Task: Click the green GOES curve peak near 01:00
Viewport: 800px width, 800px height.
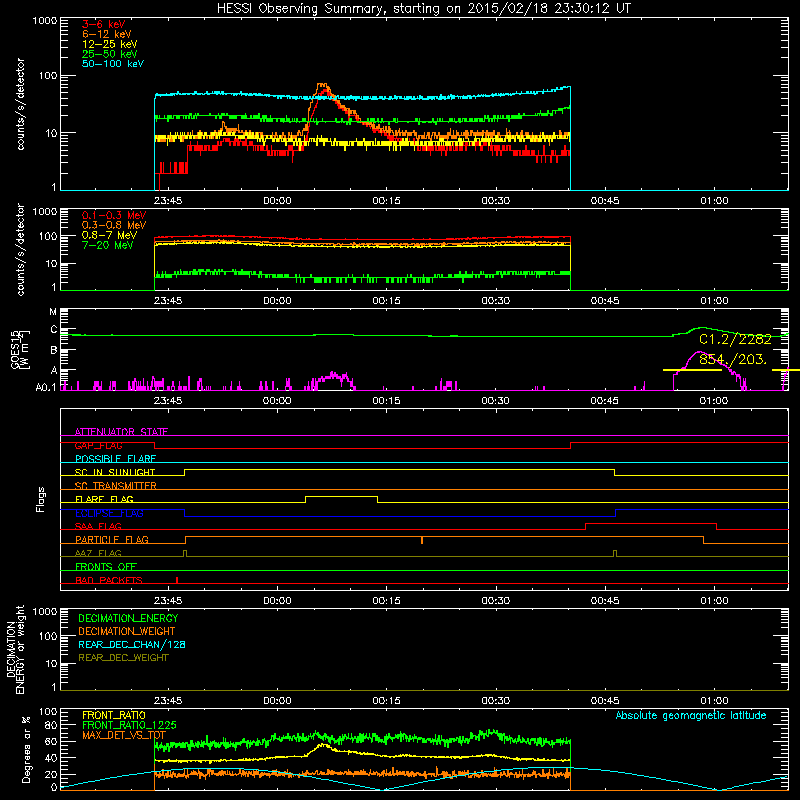Action: (x=702, y=328)
